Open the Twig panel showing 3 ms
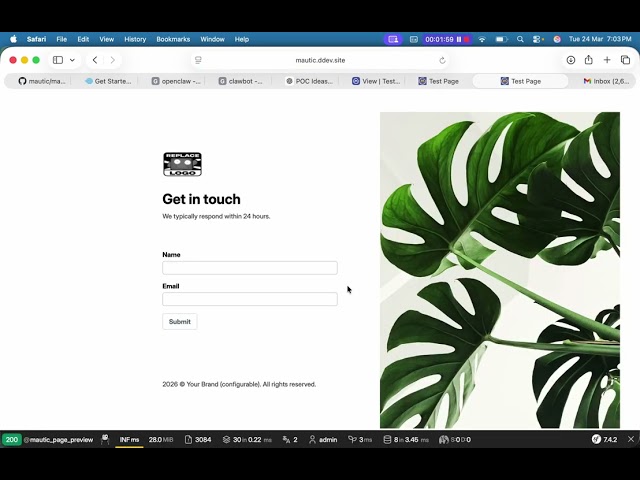640x480 pixels. tap(360, 440)
